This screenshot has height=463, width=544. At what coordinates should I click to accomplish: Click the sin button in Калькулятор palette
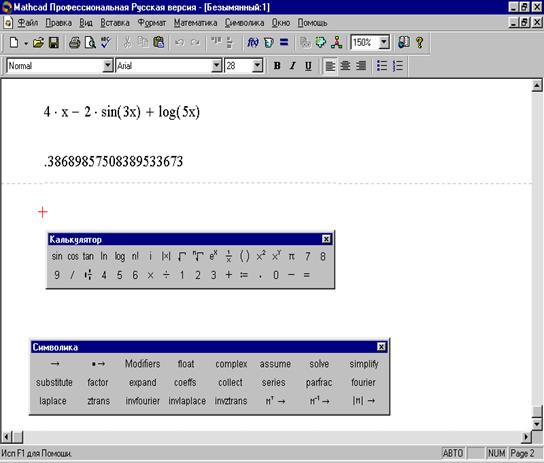(x=57, y=256)
